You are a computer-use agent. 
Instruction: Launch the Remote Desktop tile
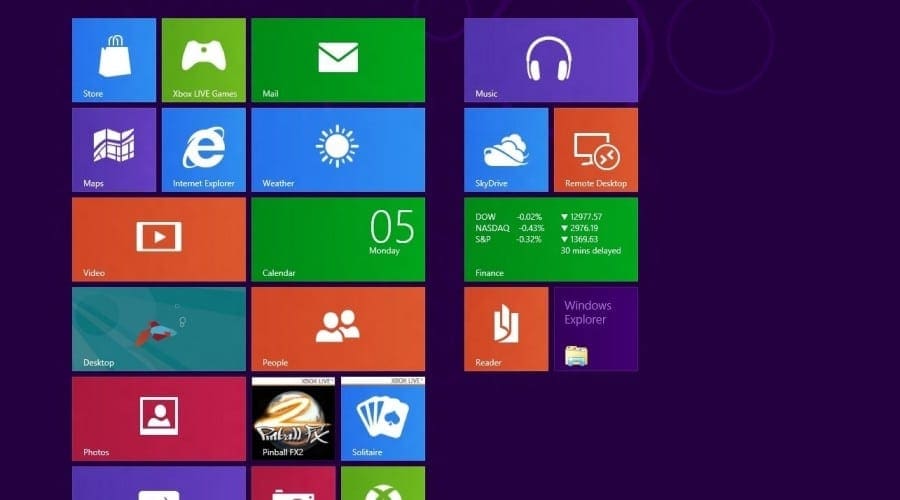[x=596, y=150]
